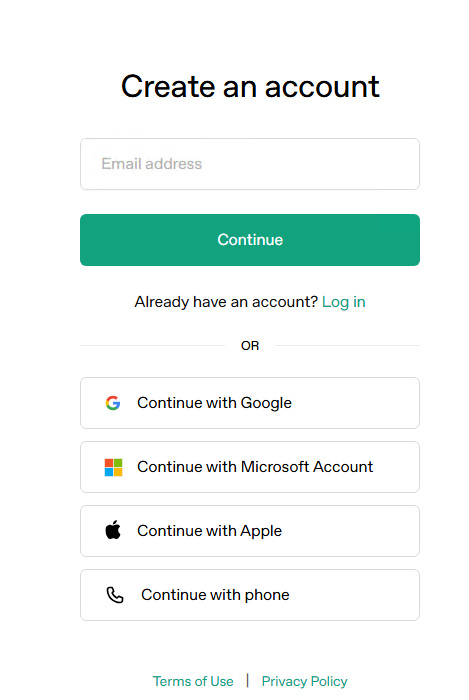Select Continue with Apple
The width and height of the screenshot is (469, 700).
pyautogui.click(x=250, y=531)
